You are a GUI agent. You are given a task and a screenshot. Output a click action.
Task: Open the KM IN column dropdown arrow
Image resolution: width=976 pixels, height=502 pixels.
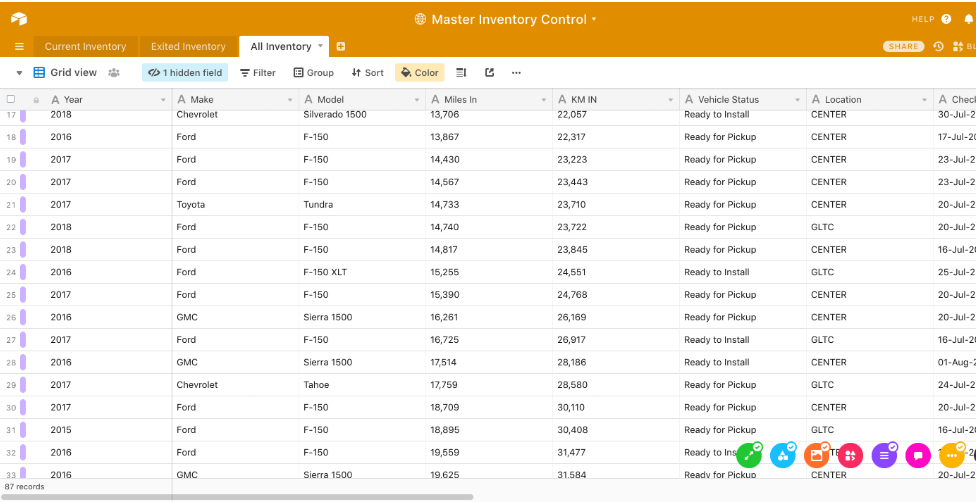pos(670,100)
